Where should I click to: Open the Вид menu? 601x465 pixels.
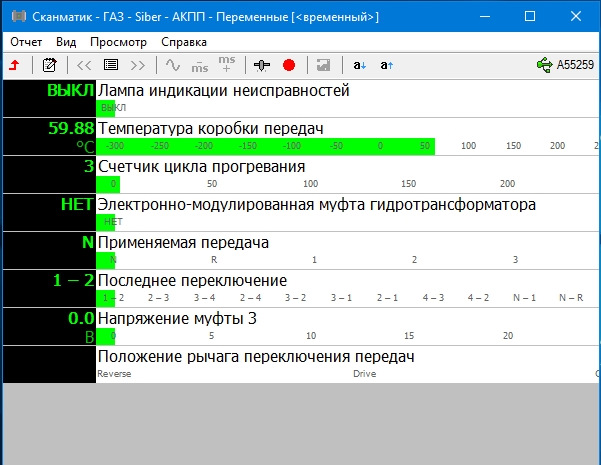[x=66, y=42]
